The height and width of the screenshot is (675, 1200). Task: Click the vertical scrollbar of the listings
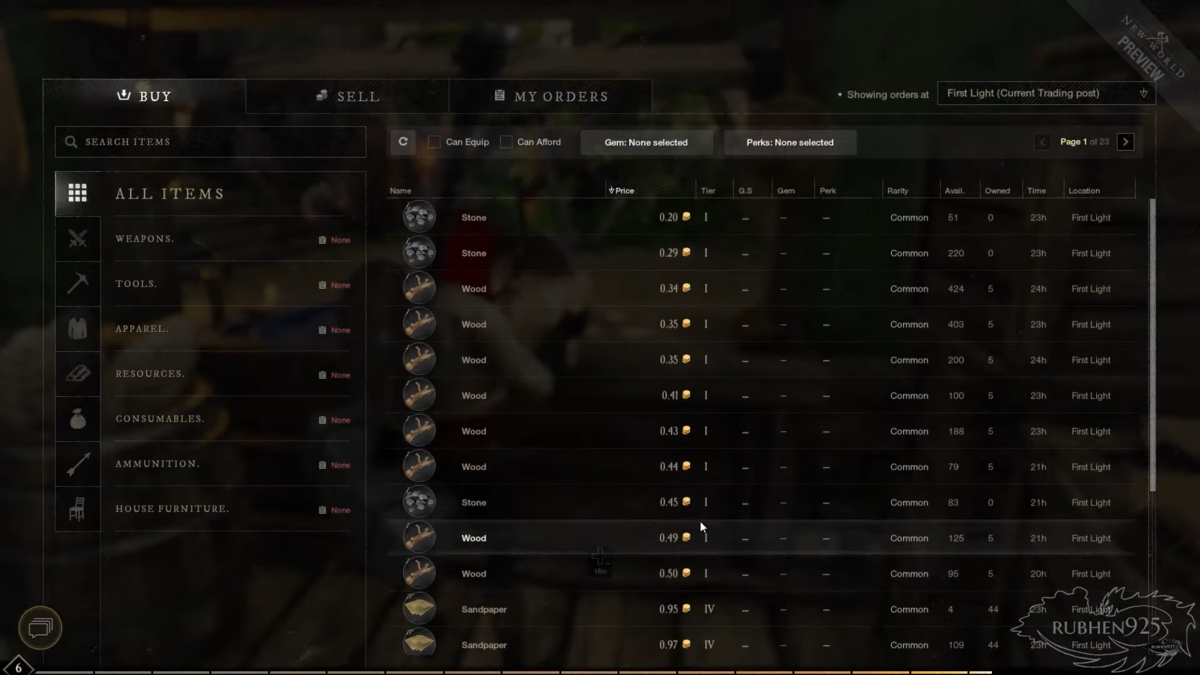[x=1152, y=345]
